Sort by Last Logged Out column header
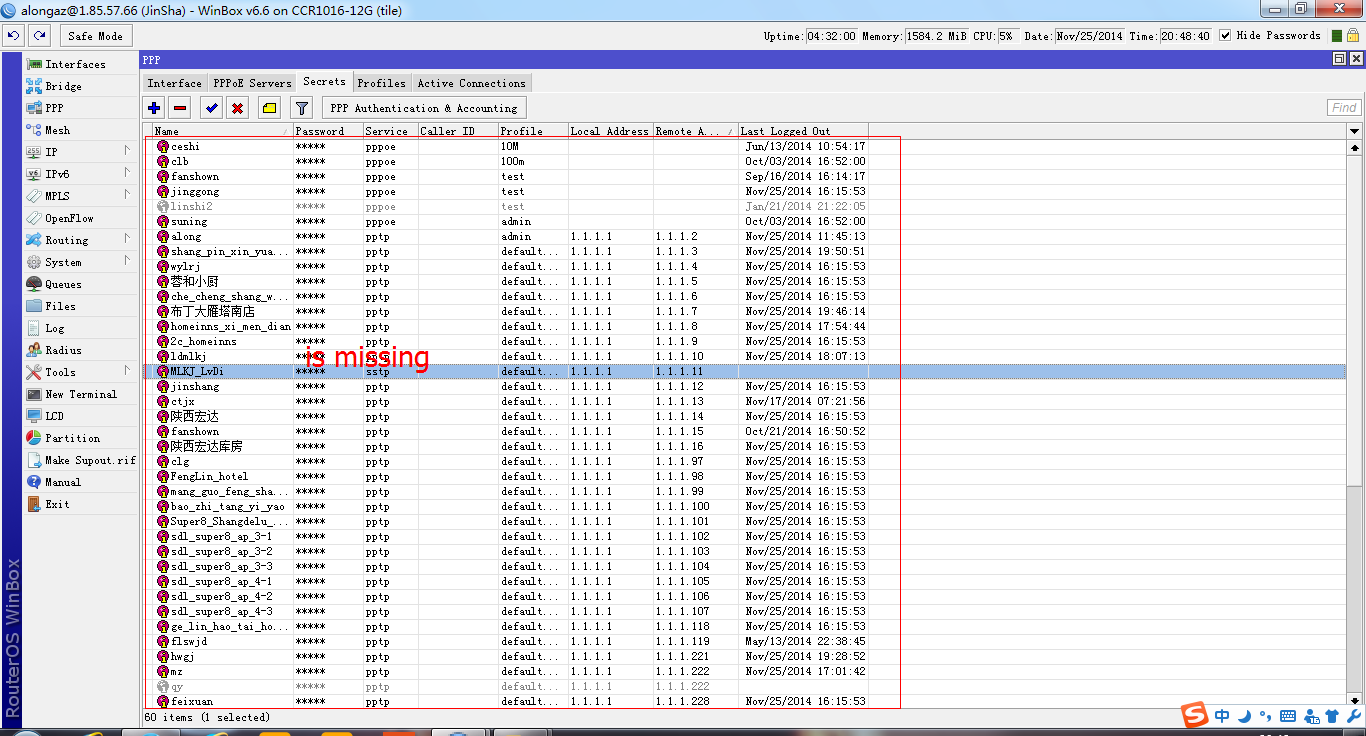1366x736 pixels. pyautogui.click(x=803, y=131)
